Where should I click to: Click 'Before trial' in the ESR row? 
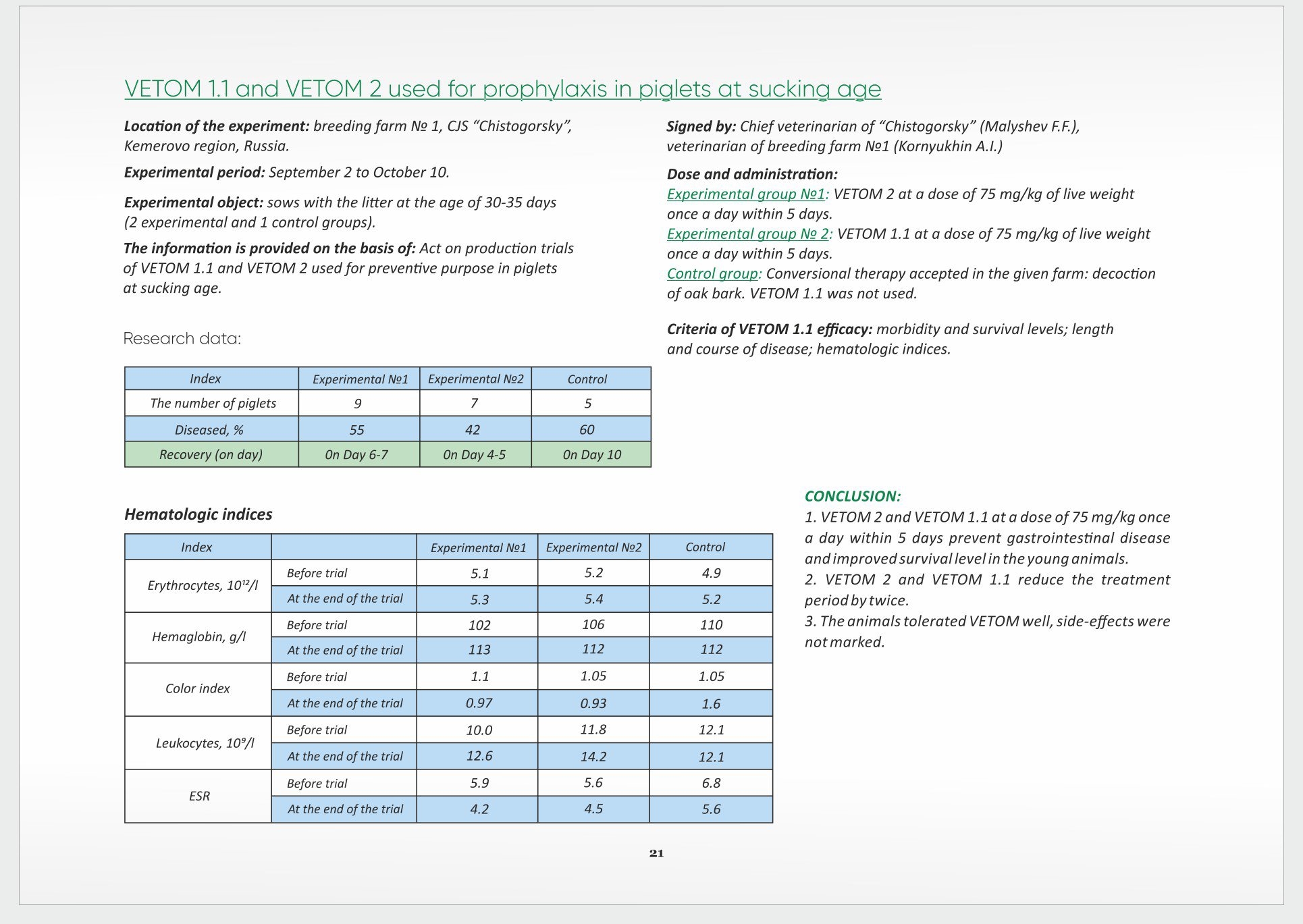coord(317,784)
